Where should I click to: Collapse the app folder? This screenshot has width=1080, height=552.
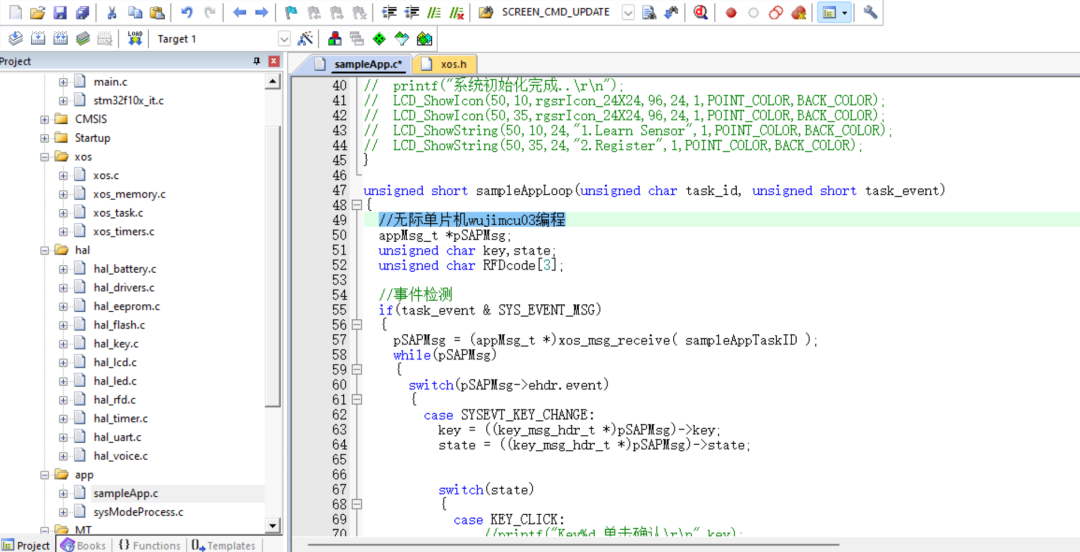point(45,475)
